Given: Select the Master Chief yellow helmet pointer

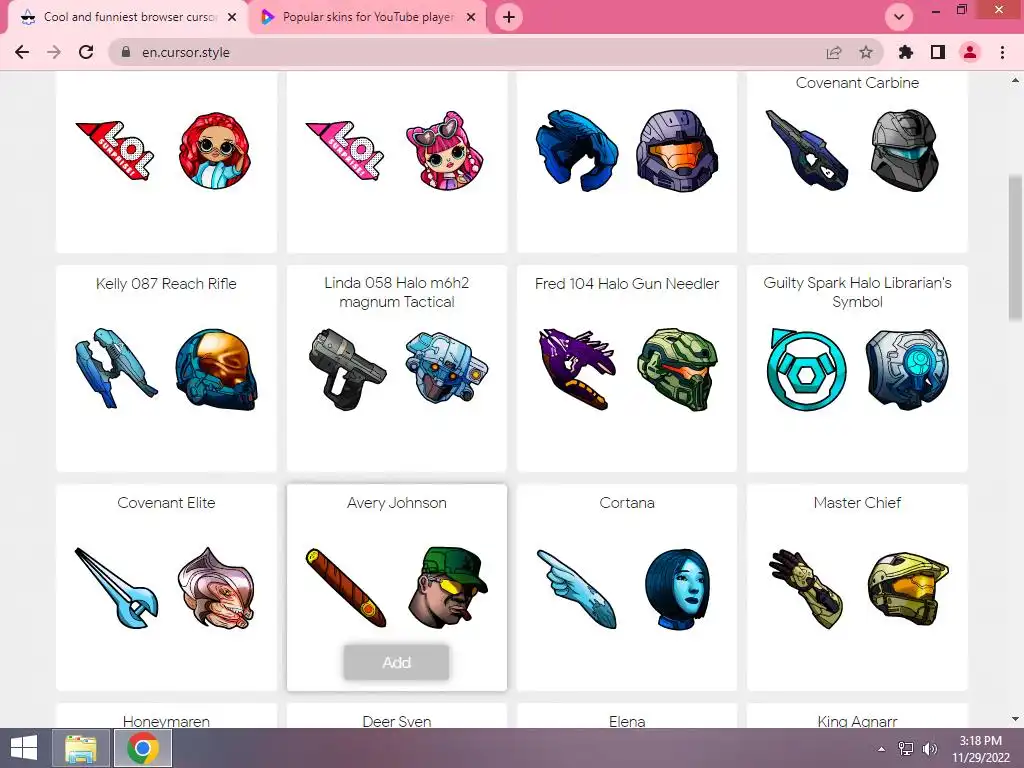Looking at the screenshot, I should click(x=908, y=588).
